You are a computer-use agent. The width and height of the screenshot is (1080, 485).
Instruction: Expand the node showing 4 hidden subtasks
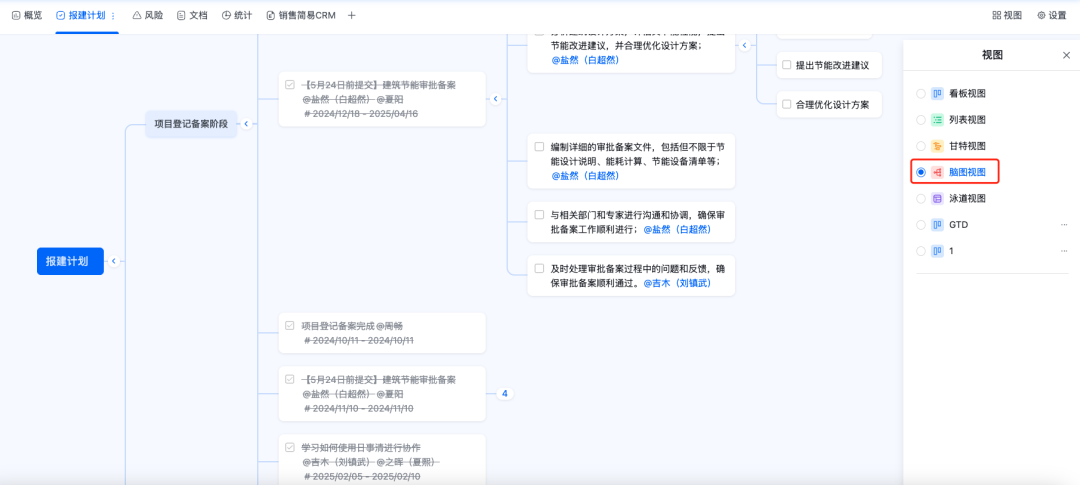tap(504, 394)
